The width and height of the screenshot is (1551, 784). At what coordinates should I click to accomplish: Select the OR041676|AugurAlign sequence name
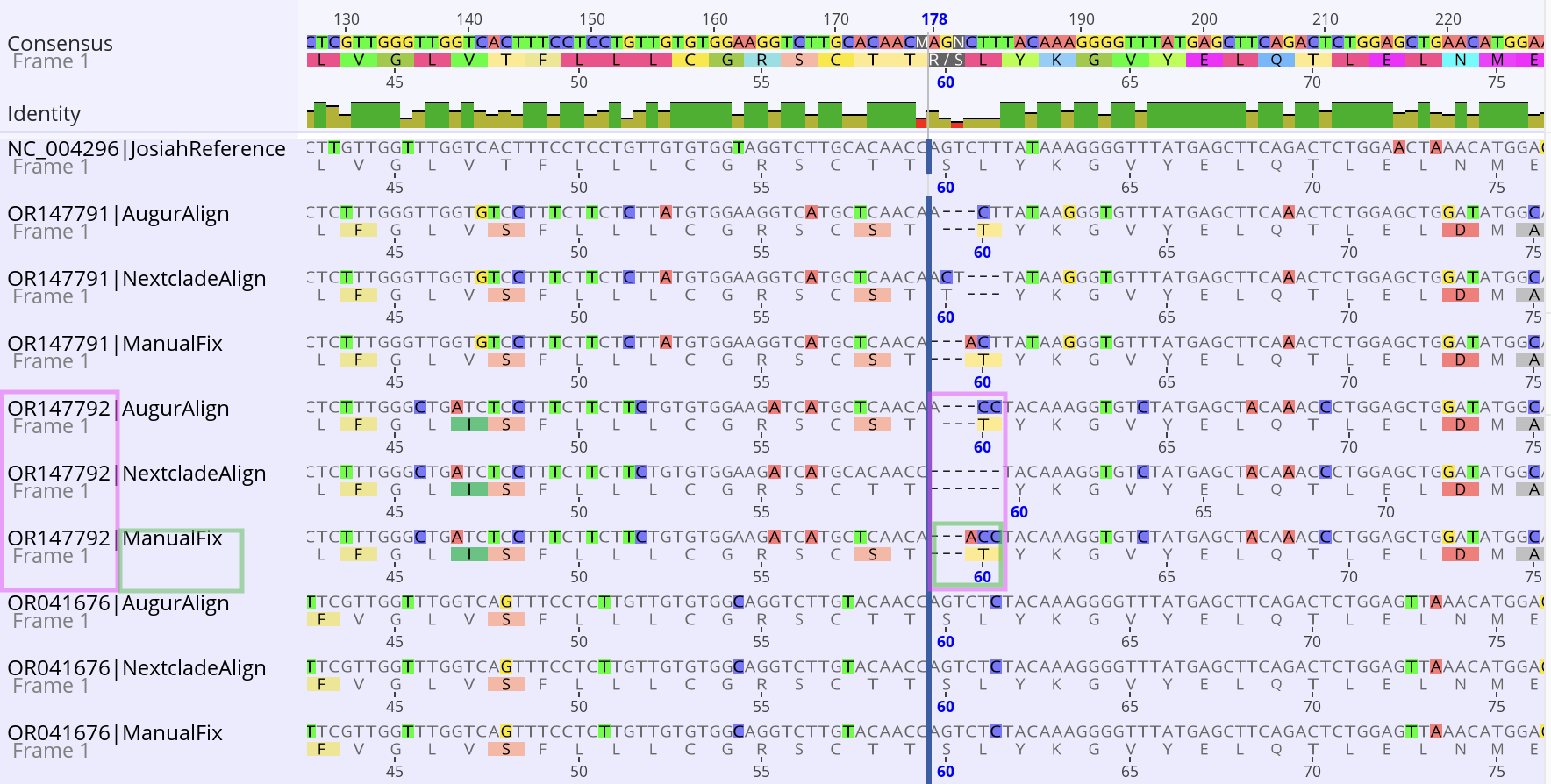tap(118, 603)
